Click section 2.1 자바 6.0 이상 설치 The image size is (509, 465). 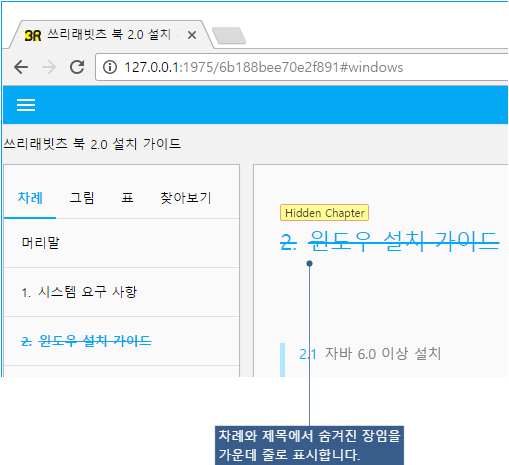(x=370, y=354)
